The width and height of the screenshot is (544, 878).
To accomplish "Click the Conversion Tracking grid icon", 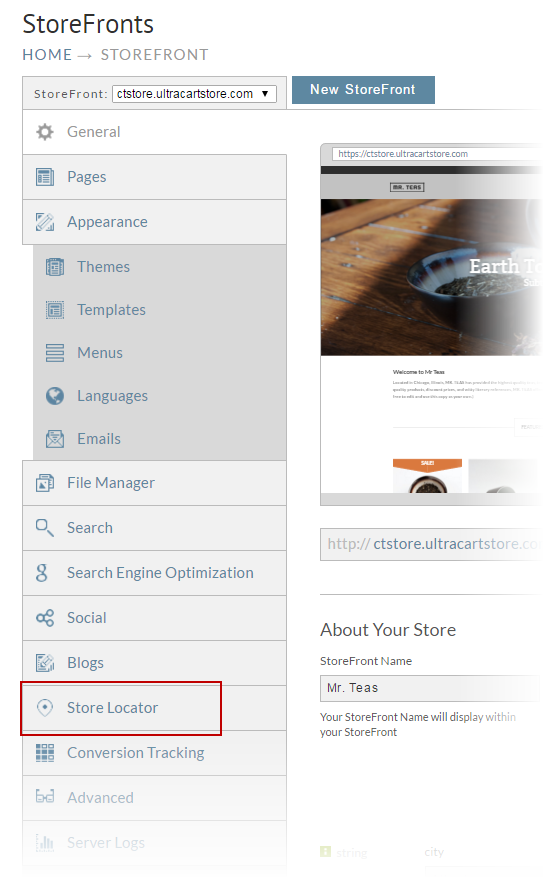I will pos(45,753).
